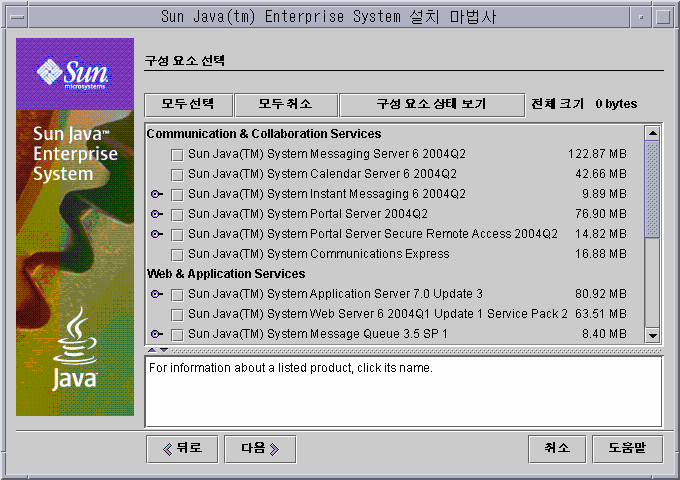Expand Application Server 7.0 Update 3 subcomponents
Viewport: 680px width, 480px height.
(x=157, y=294)
